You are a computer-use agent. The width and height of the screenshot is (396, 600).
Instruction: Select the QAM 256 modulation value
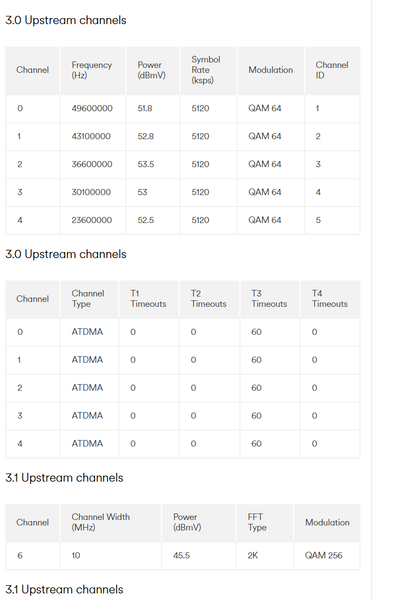pos(323,555)
